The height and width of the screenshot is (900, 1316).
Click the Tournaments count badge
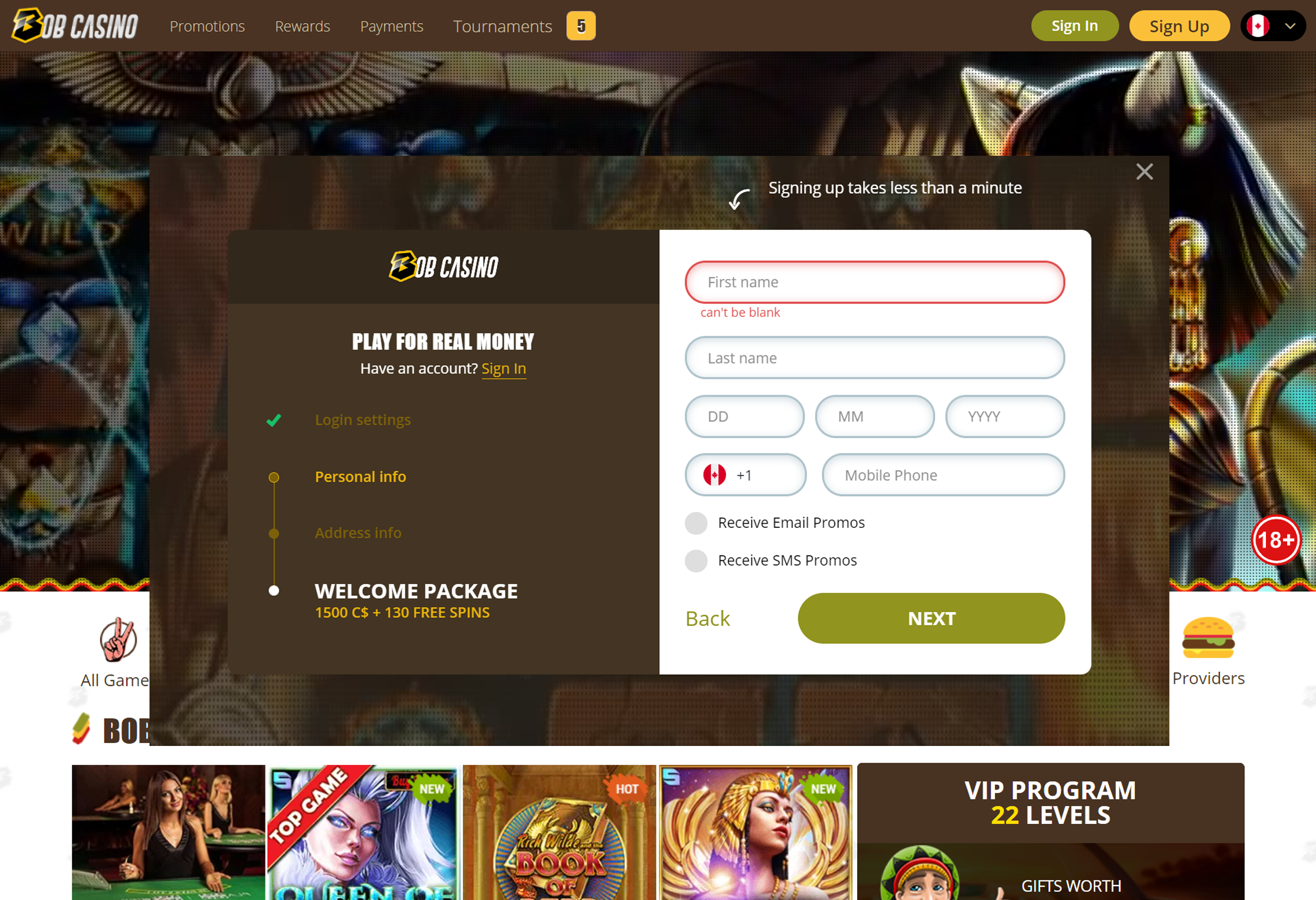[581, 26]
